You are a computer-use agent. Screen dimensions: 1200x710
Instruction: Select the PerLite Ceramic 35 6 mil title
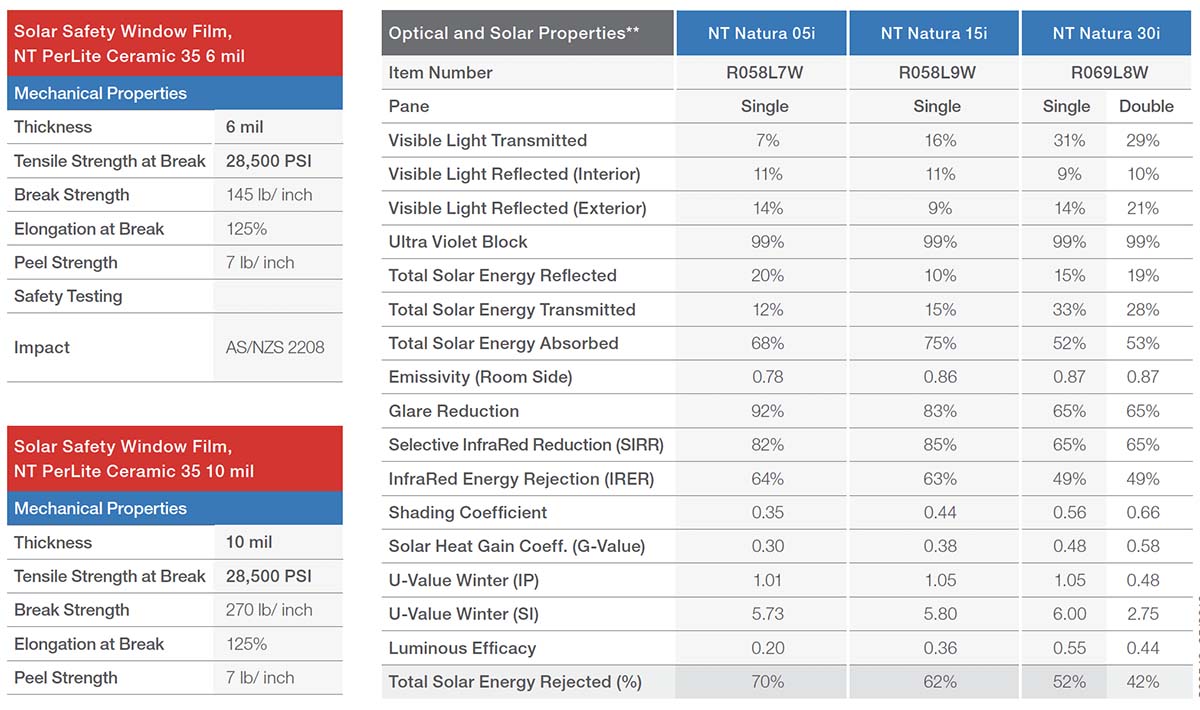pos(130,44)
